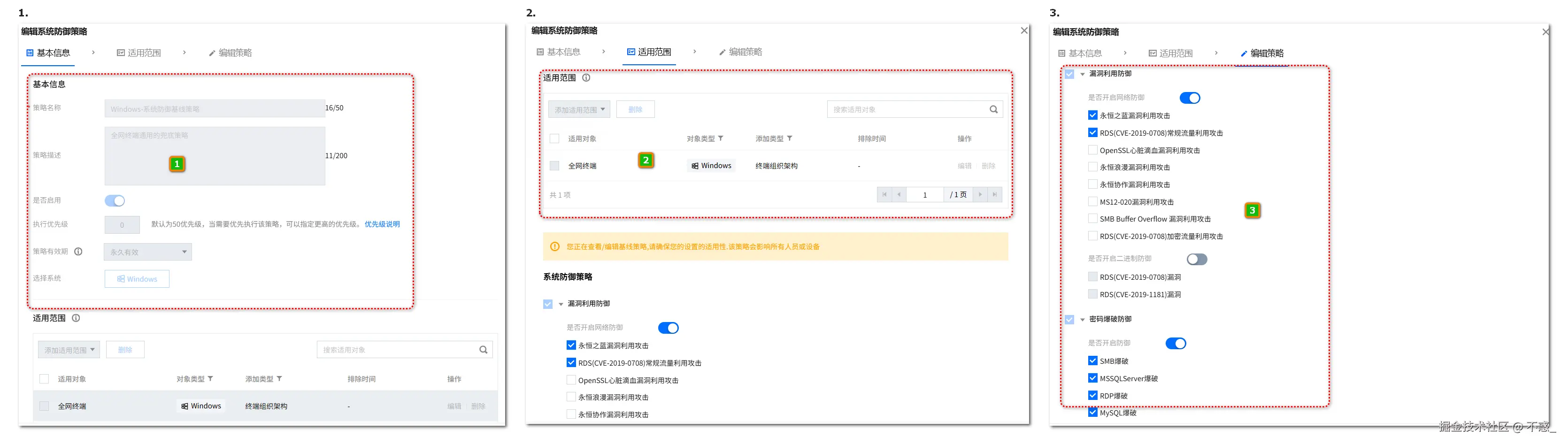
Task: Click 删除 on 全网终端 row in dialog 2
Action: point(989,166)
